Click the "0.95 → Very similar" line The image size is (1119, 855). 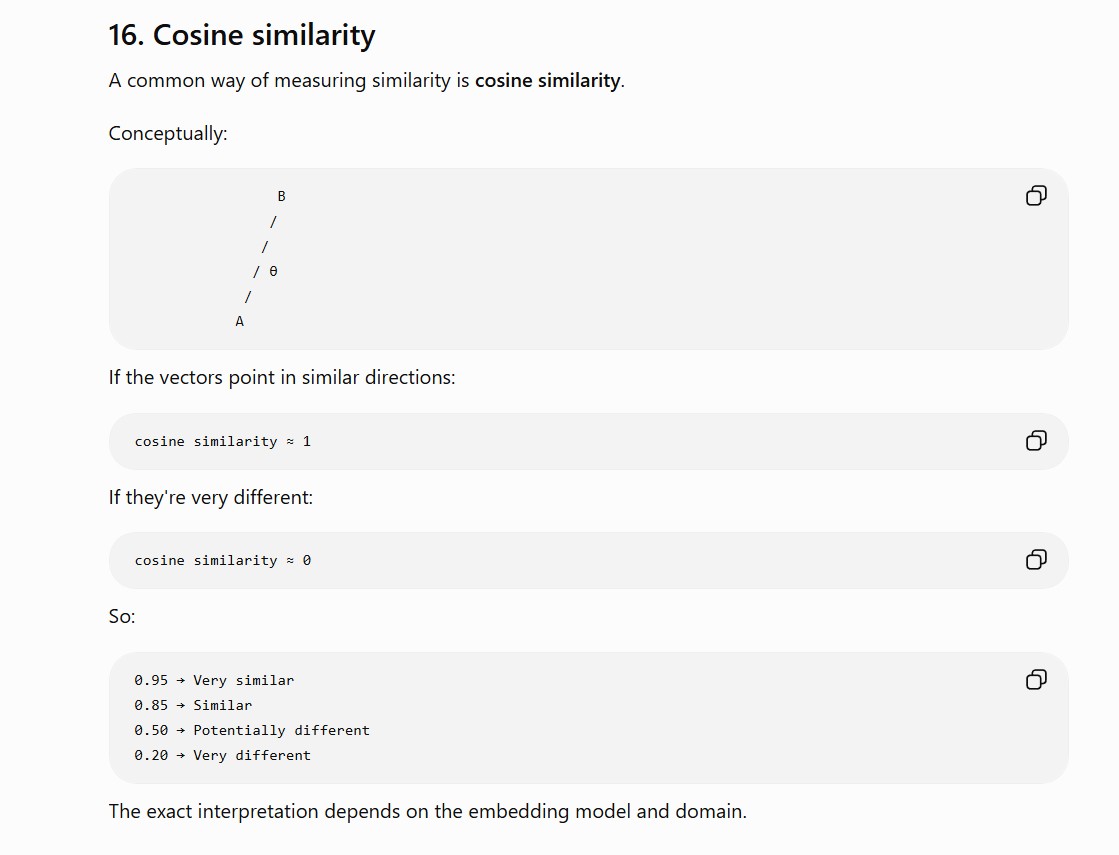214,680
